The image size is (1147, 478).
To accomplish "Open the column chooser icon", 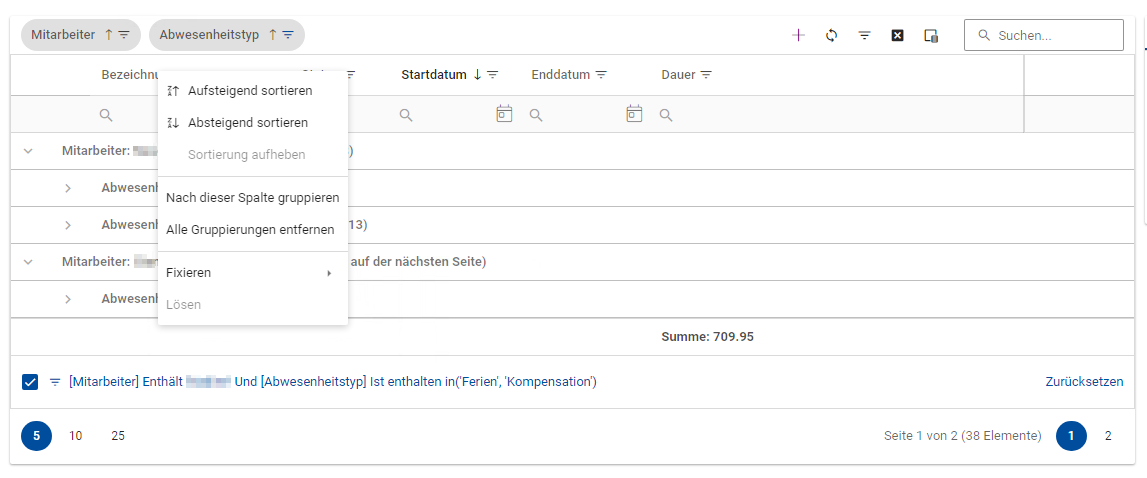I will pyautogui.click(x=930, y=35).
